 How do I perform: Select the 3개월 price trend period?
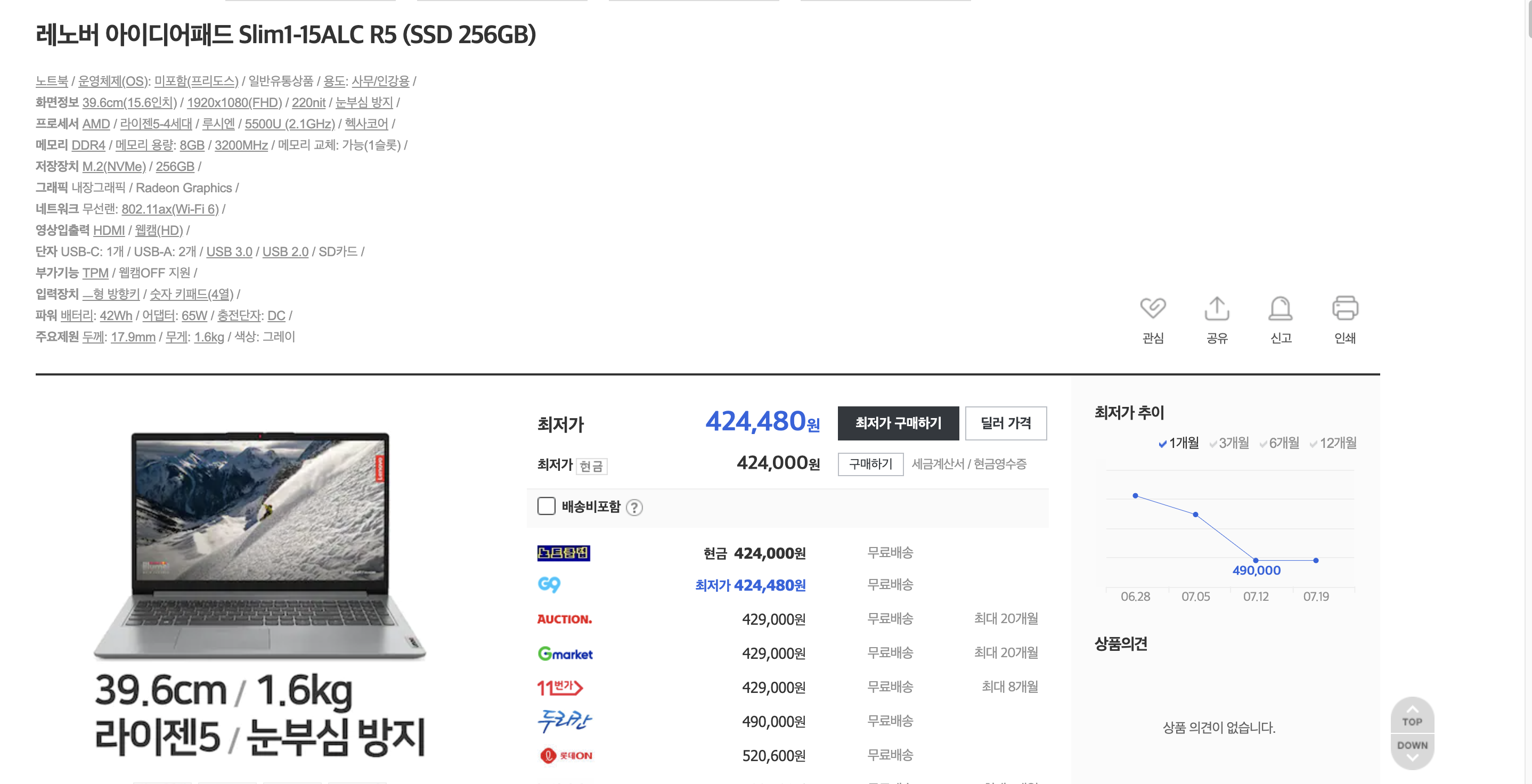pos(1229,443)
